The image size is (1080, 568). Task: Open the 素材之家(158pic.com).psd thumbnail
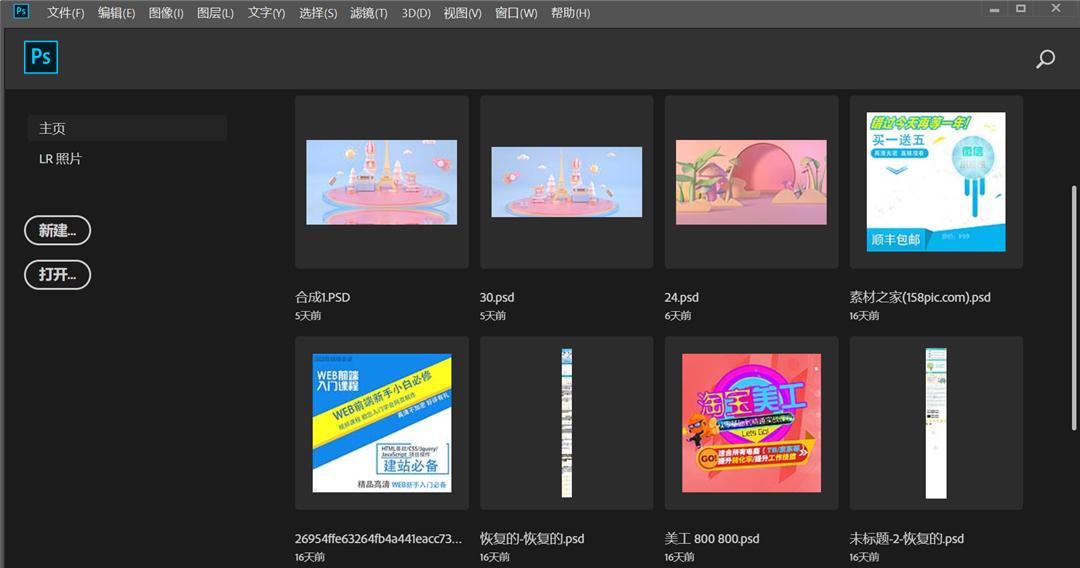pos(936,182)
